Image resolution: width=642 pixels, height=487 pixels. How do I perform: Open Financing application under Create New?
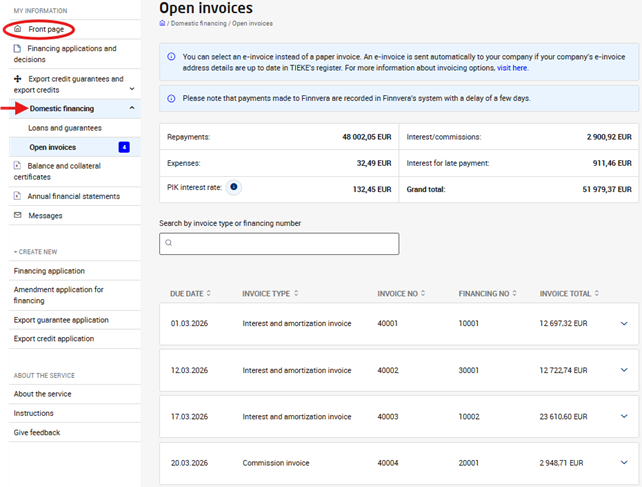pos(49,271)
